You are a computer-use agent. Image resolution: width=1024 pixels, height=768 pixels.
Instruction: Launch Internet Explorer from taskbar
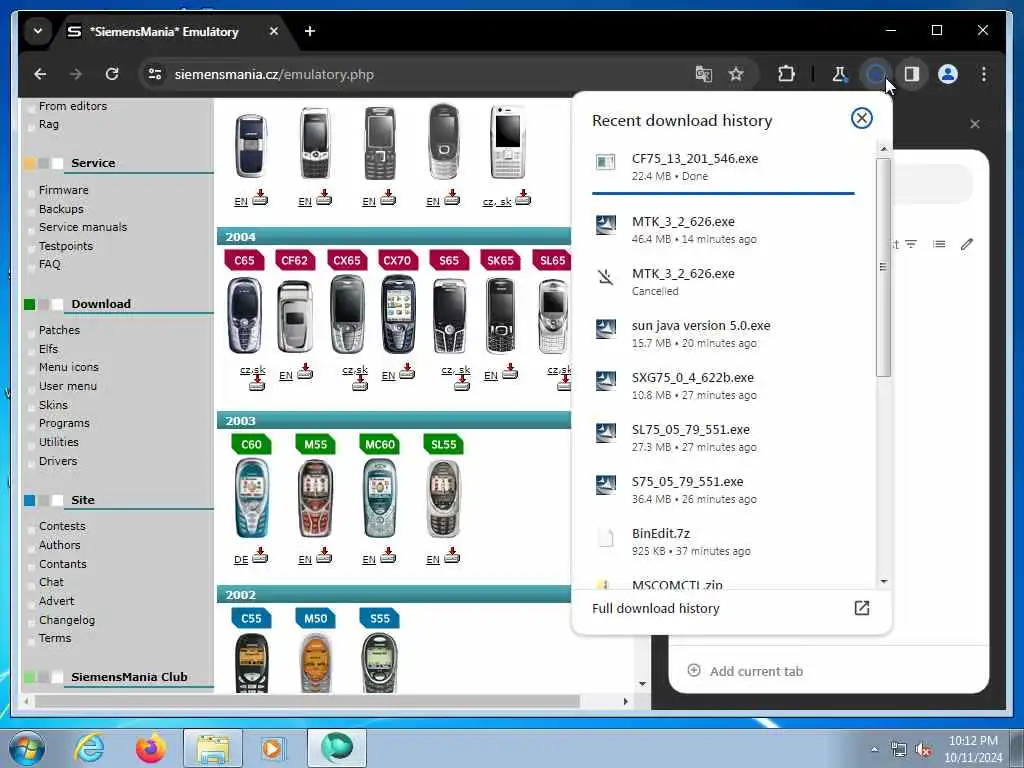coord(89,748)
